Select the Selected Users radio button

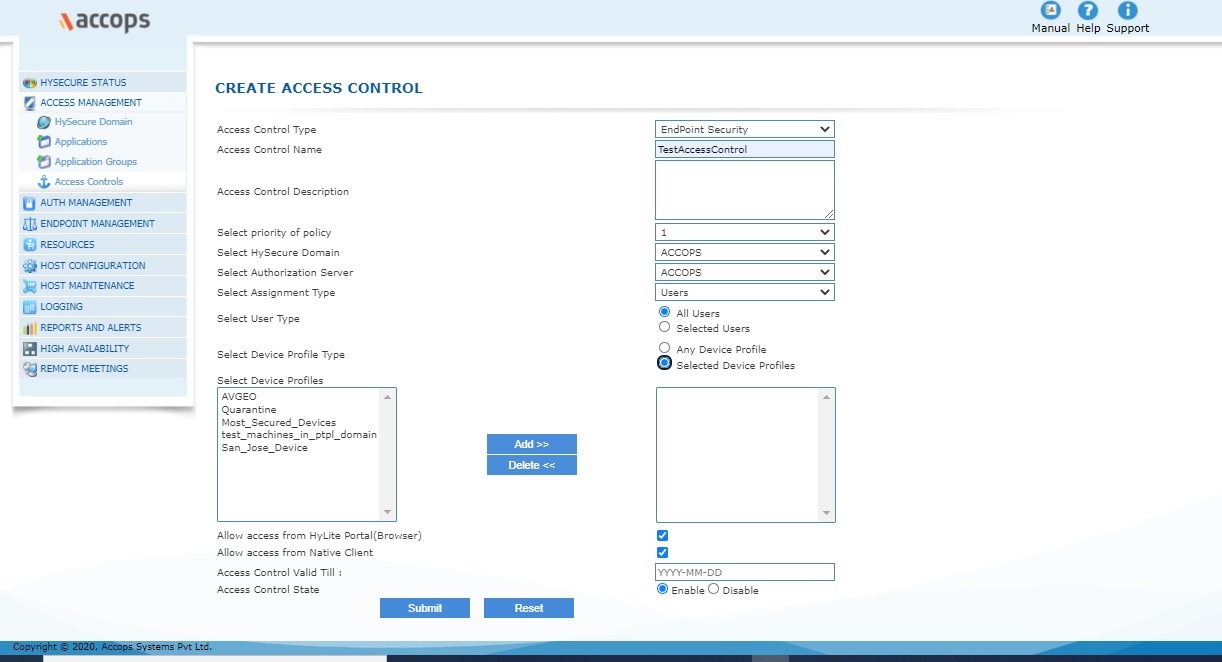click(664, 327)
